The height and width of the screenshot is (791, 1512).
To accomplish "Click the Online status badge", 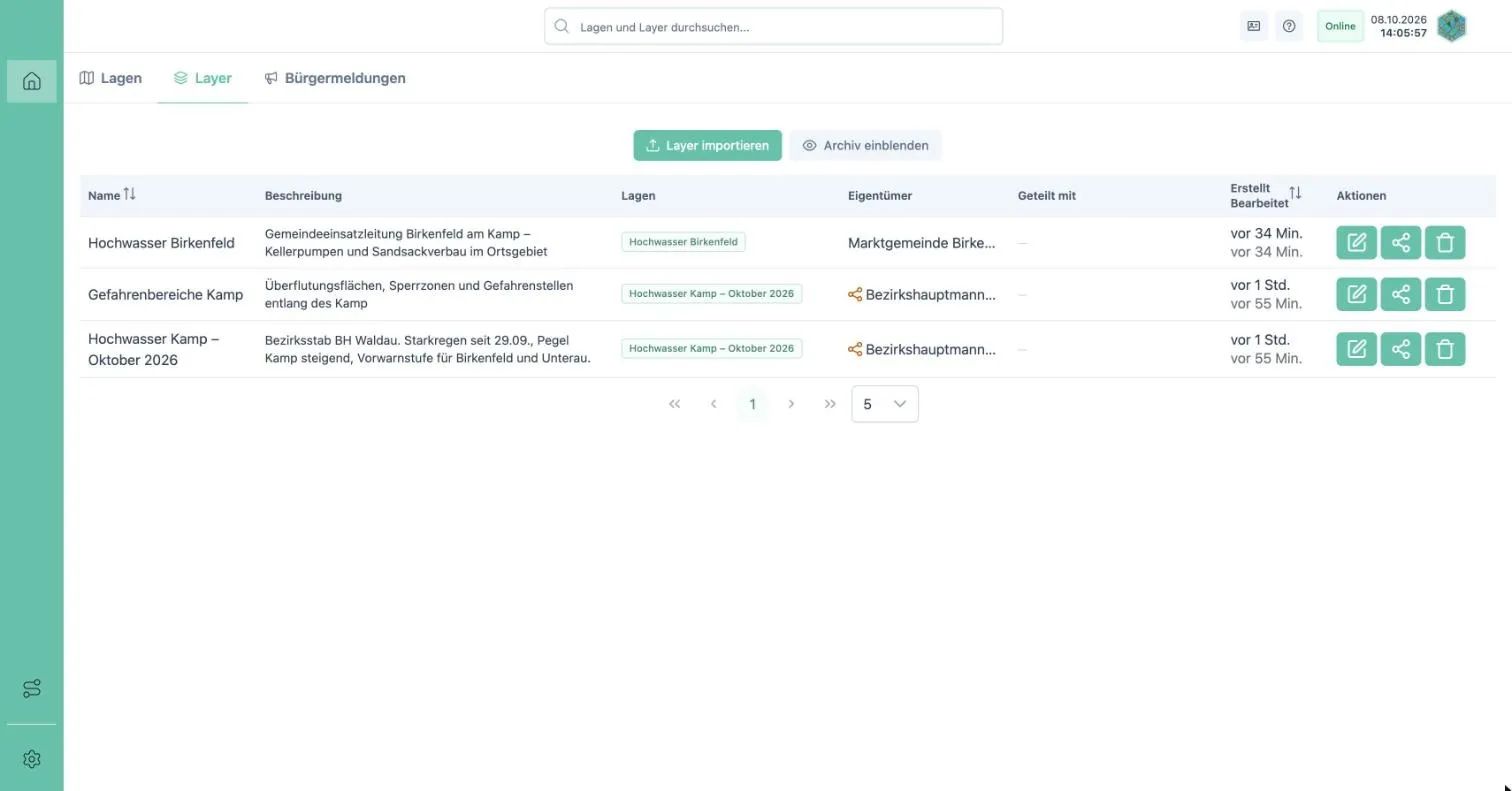I will coord(1340,26).
